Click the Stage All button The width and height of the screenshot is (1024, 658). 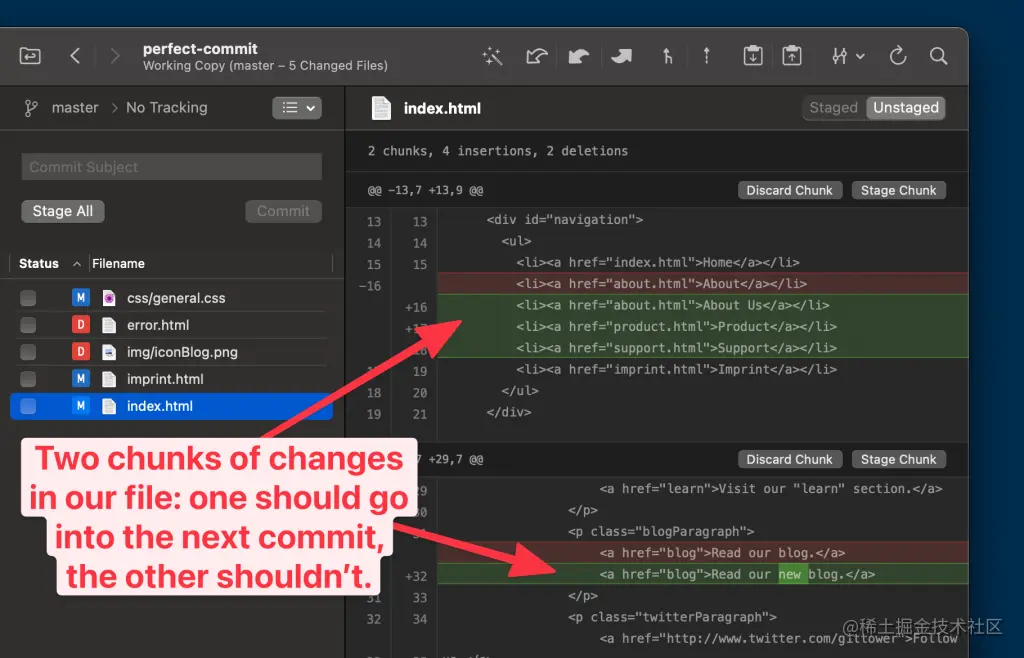click(x=63, y=211)
